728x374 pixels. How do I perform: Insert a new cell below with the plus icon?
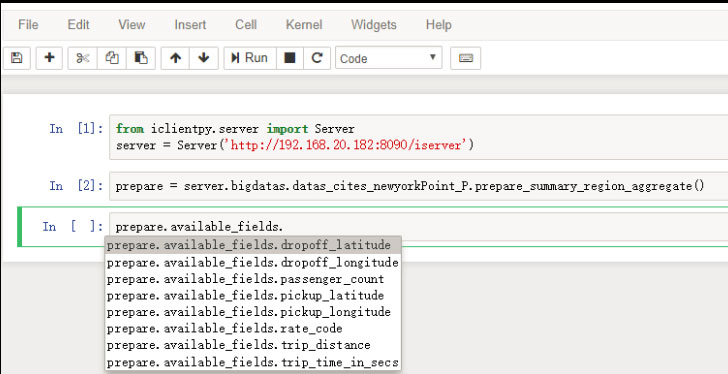coord(49,58)
